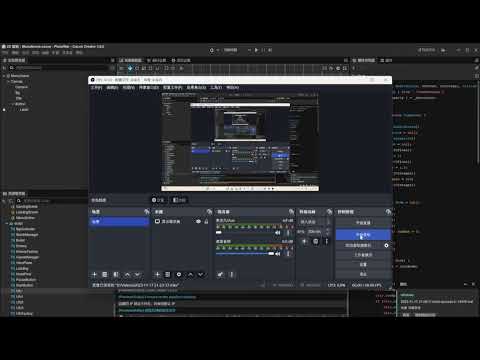Screen dimensions: 480x360
Task: Select Label node in Cocos hierarchy
Action: point(24,110)
